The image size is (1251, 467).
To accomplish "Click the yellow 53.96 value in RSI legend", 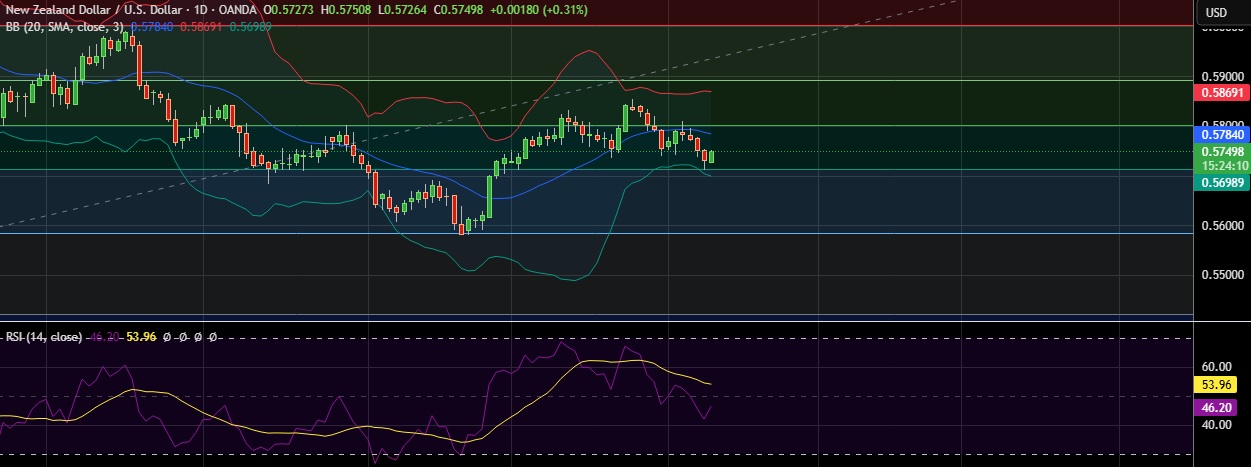I will pyautogui.click(x=138, y=337).
